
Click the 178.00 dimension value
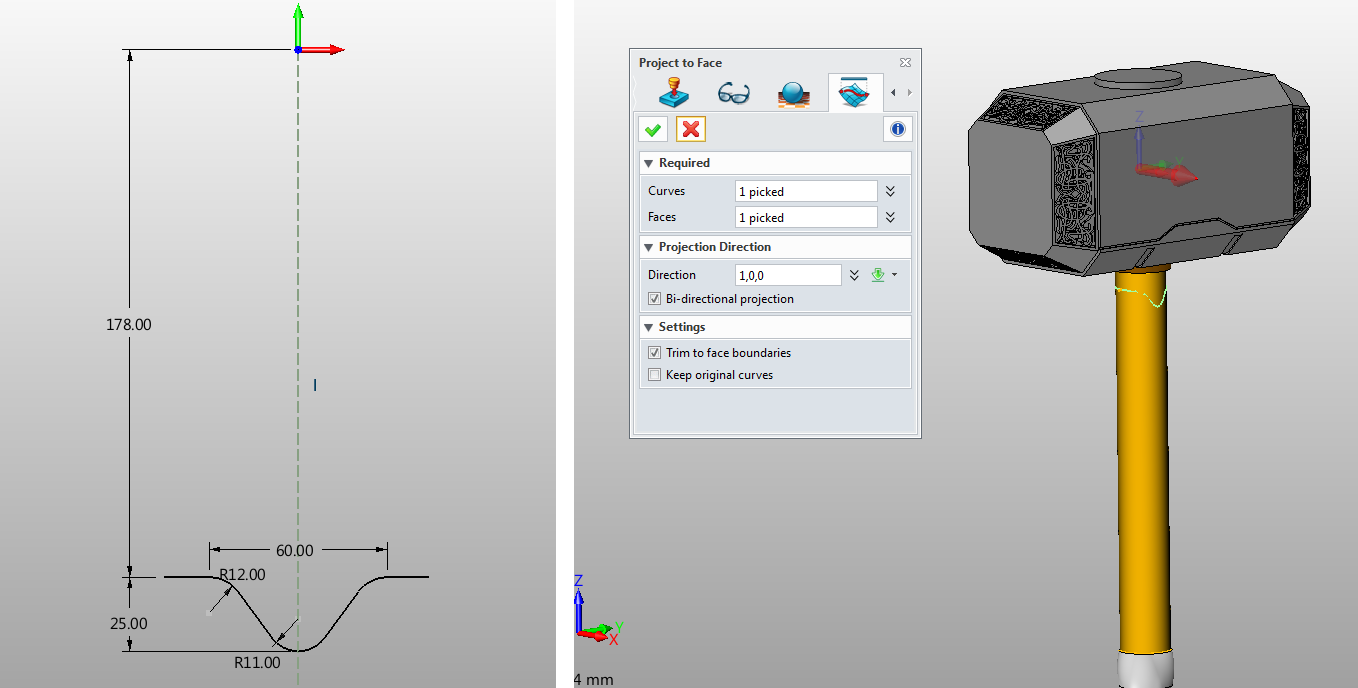[128, 325]
